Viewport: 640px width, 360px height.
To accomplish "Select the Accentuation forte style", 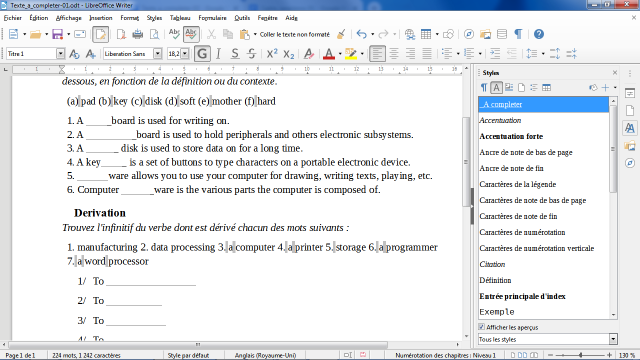I will [x=543, y=136].
